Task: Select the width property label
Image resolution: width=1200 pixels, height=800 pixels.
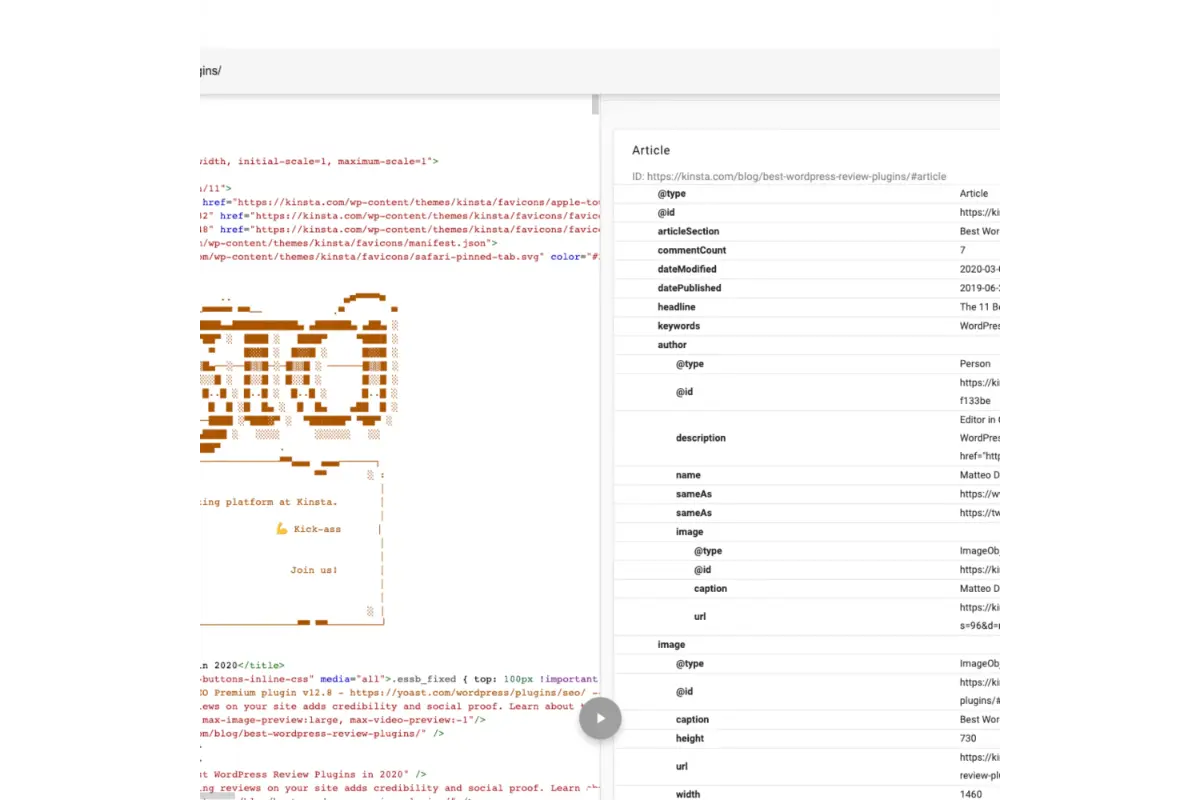Action: [688, 795]
